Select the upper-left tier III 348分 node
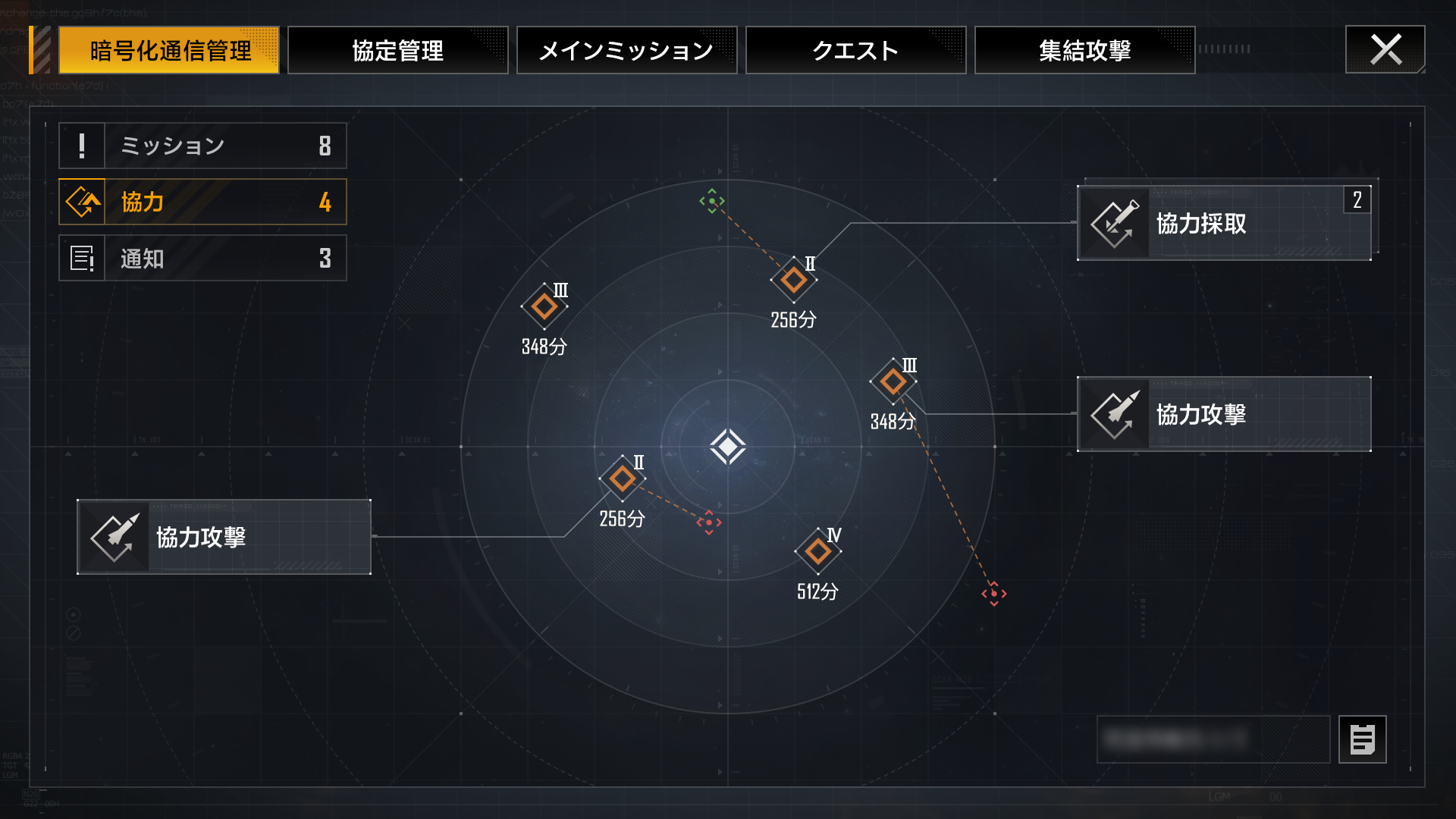This screenshot has width=1456, height=819. [544, 306]
